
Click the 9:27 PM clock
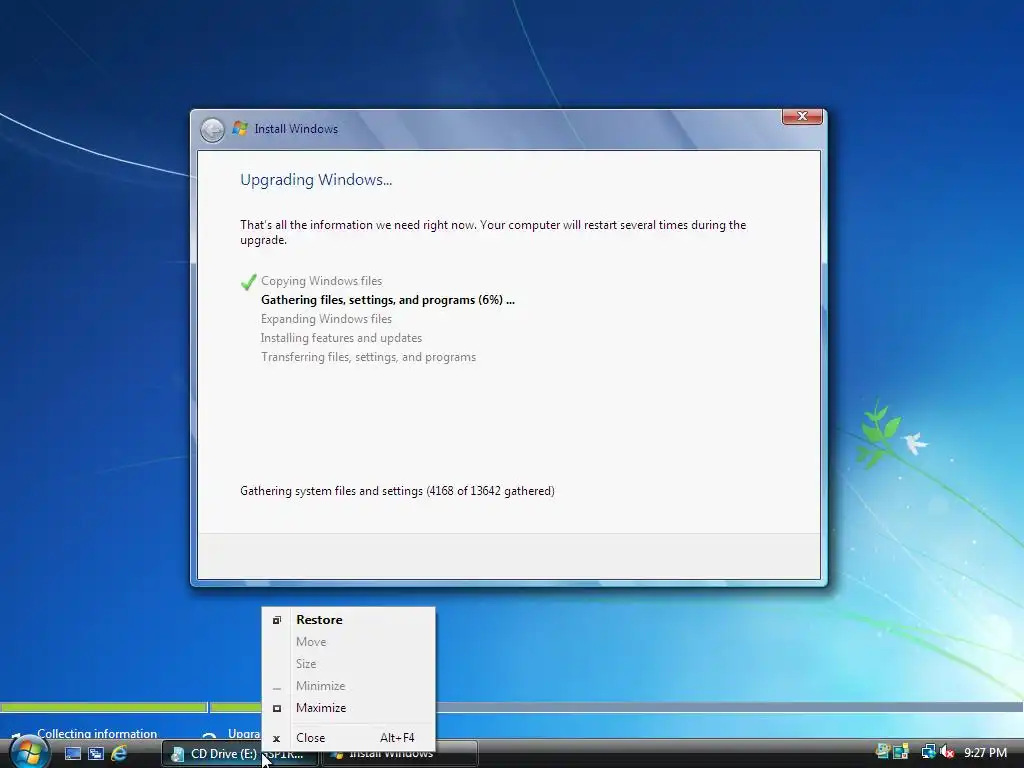[x=985, y=753]
